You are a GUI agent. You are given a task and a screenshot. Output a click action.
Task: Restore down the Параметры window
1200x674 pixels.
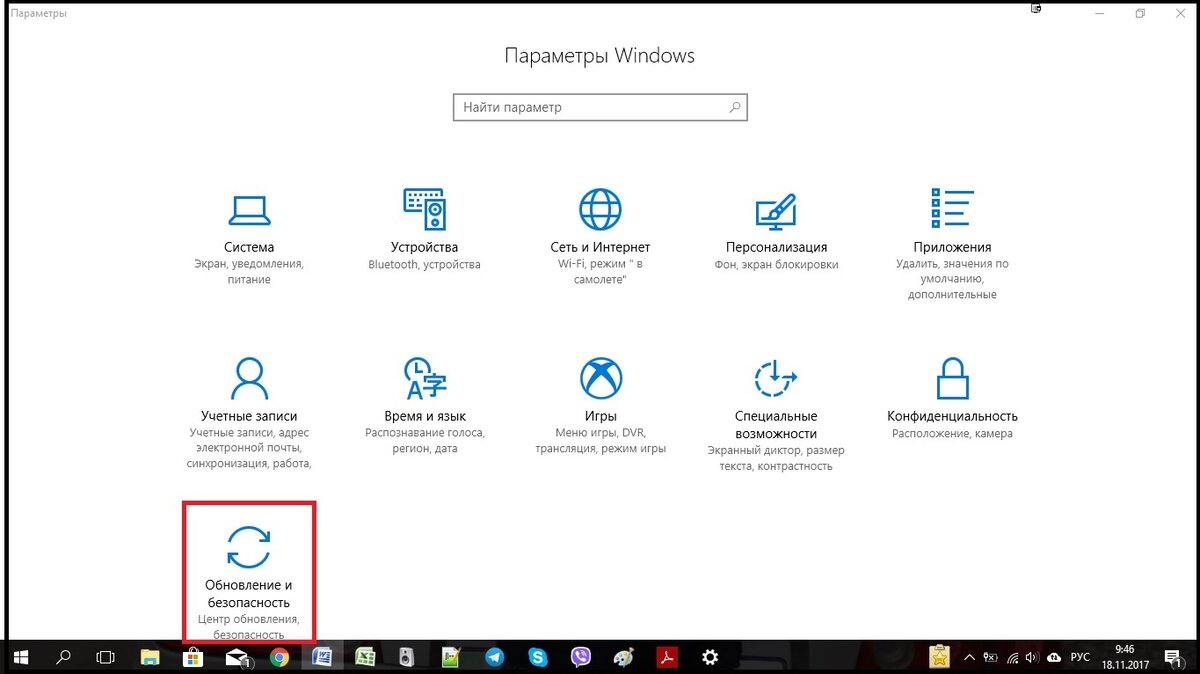point(1140,13)
